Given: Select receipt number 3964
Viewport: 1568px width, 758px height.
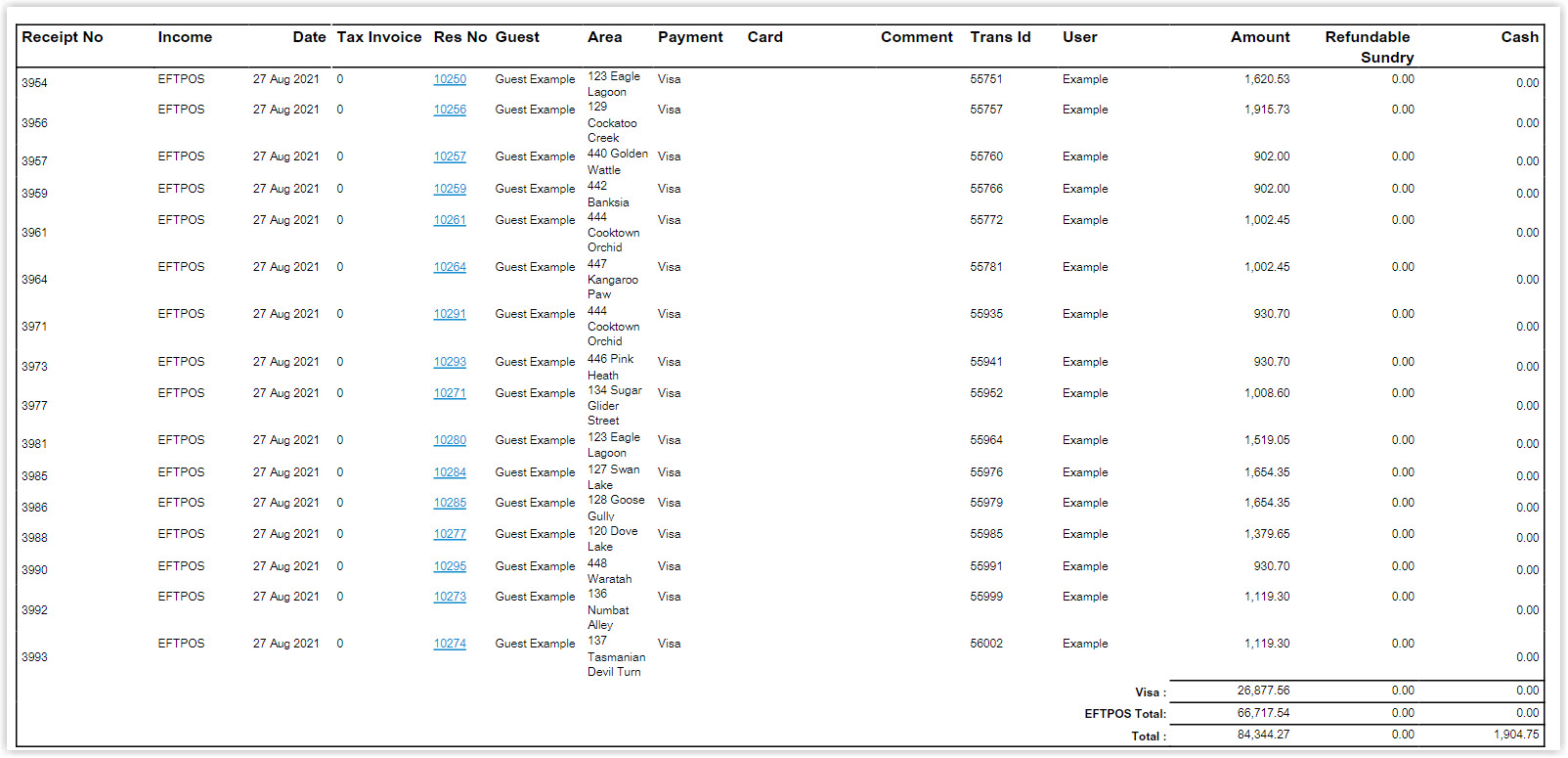Looking at the screenshot, I should click(x=34, y=280).
